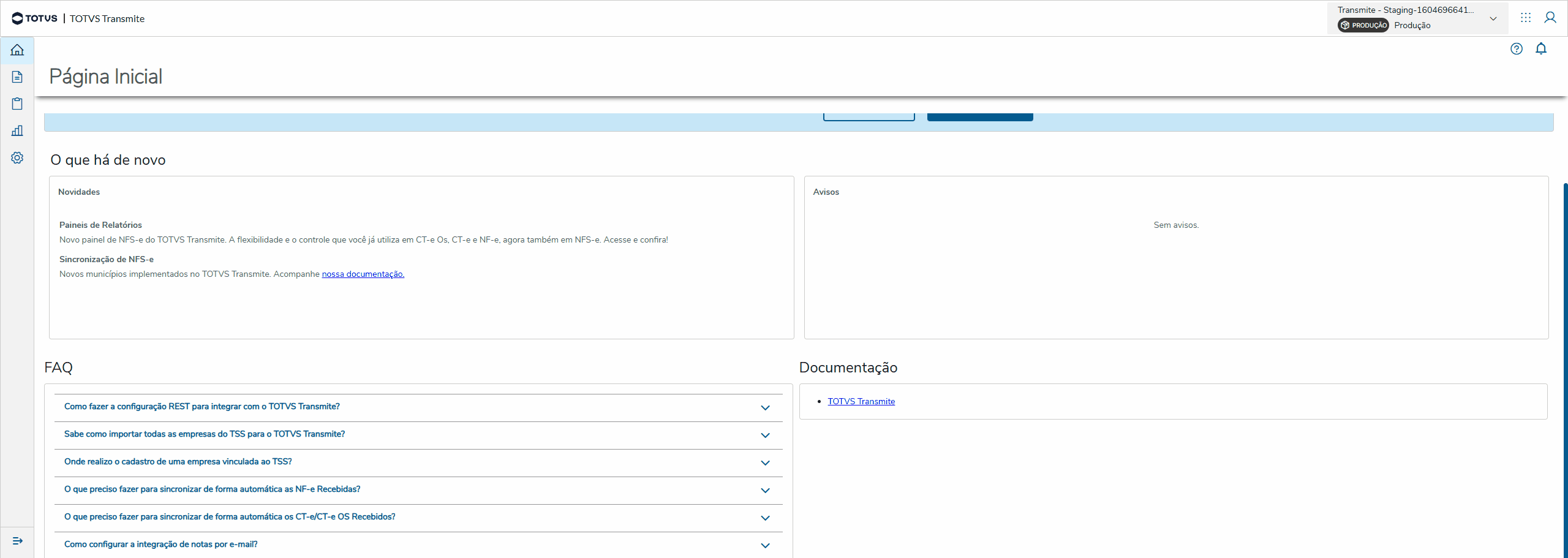Click the TOTVS logo

coord(34,18)
